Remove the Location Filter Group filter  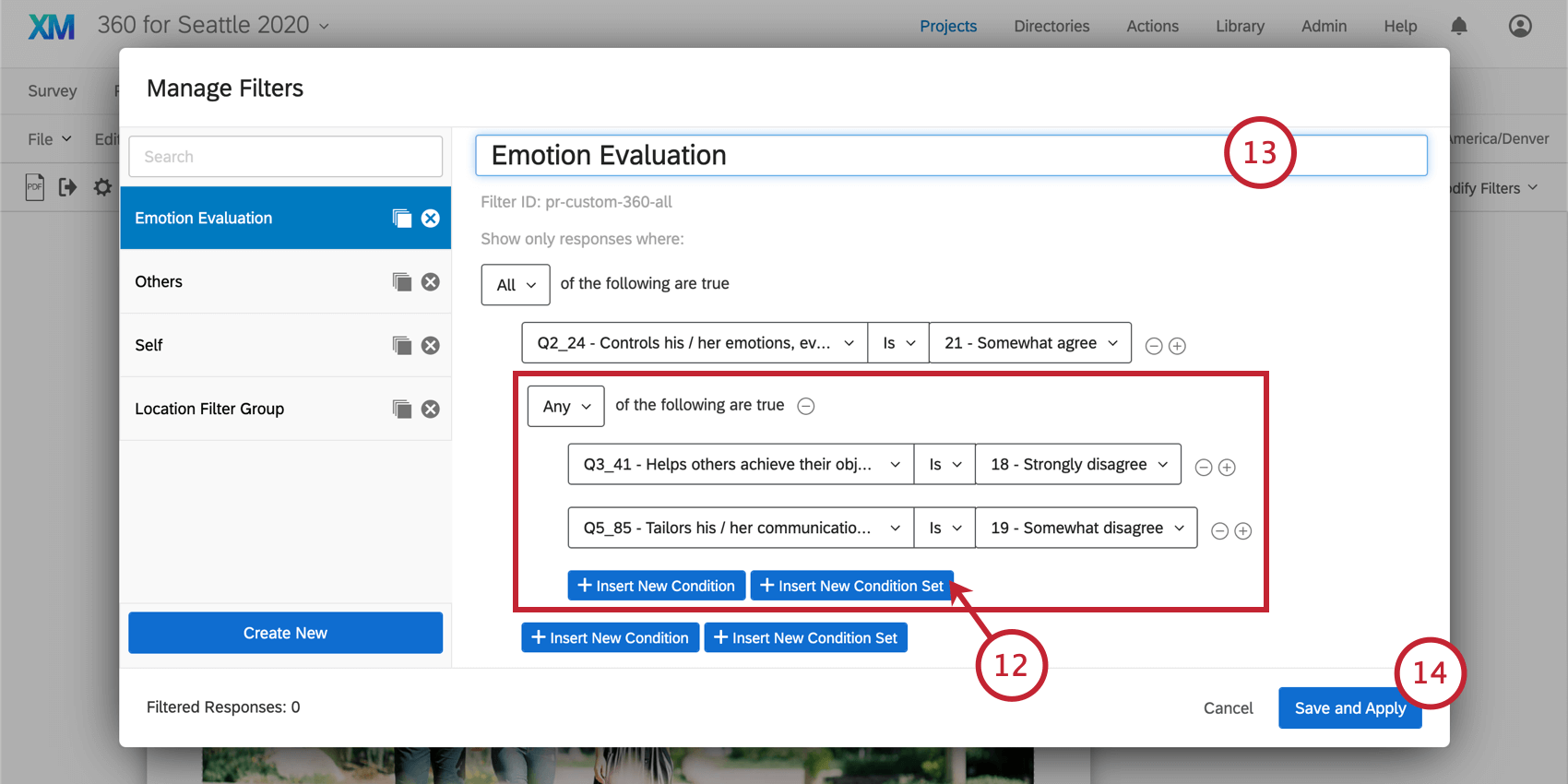point(431,409)
